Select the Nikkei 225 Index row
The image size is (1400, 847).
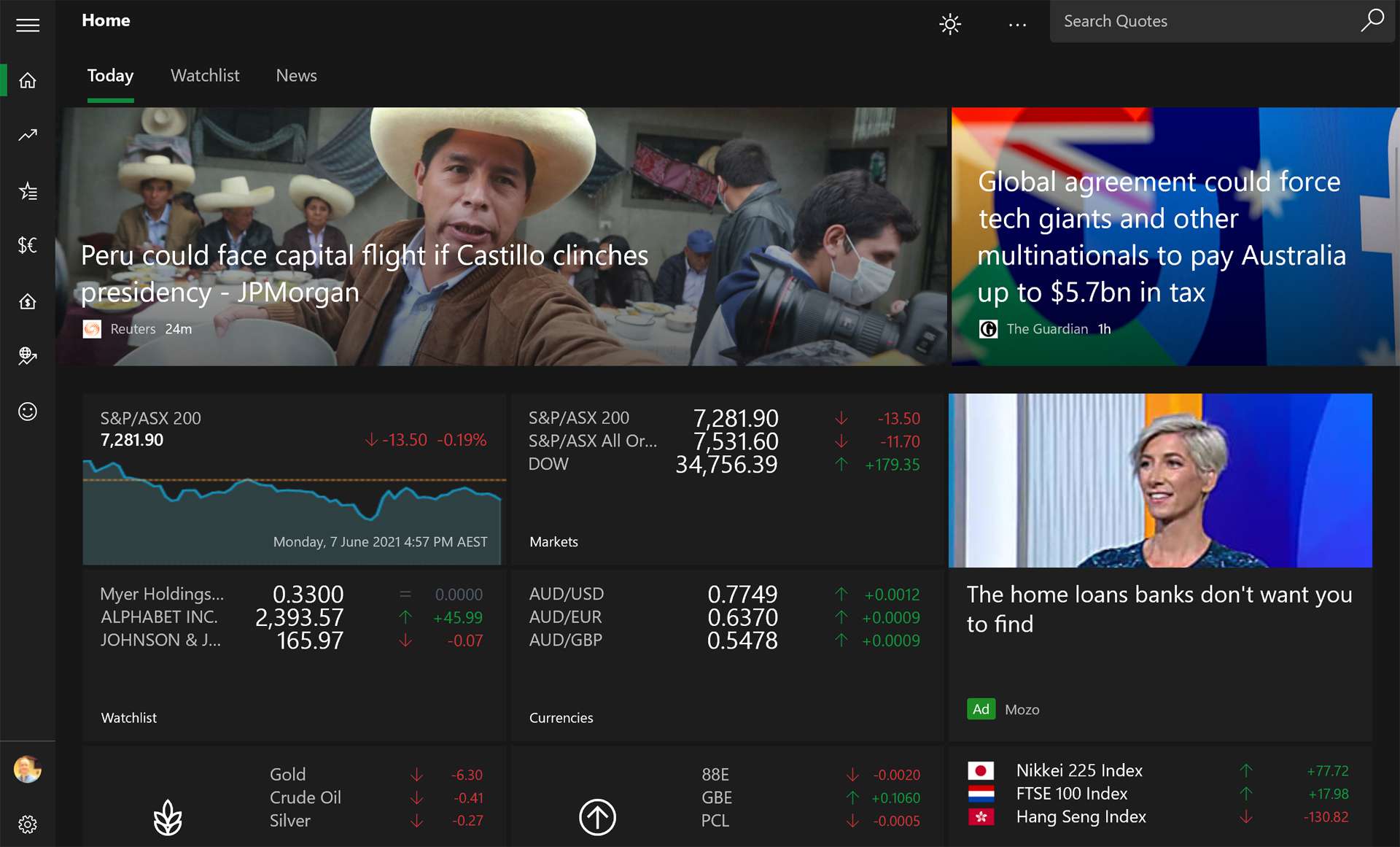(1159, 771)
